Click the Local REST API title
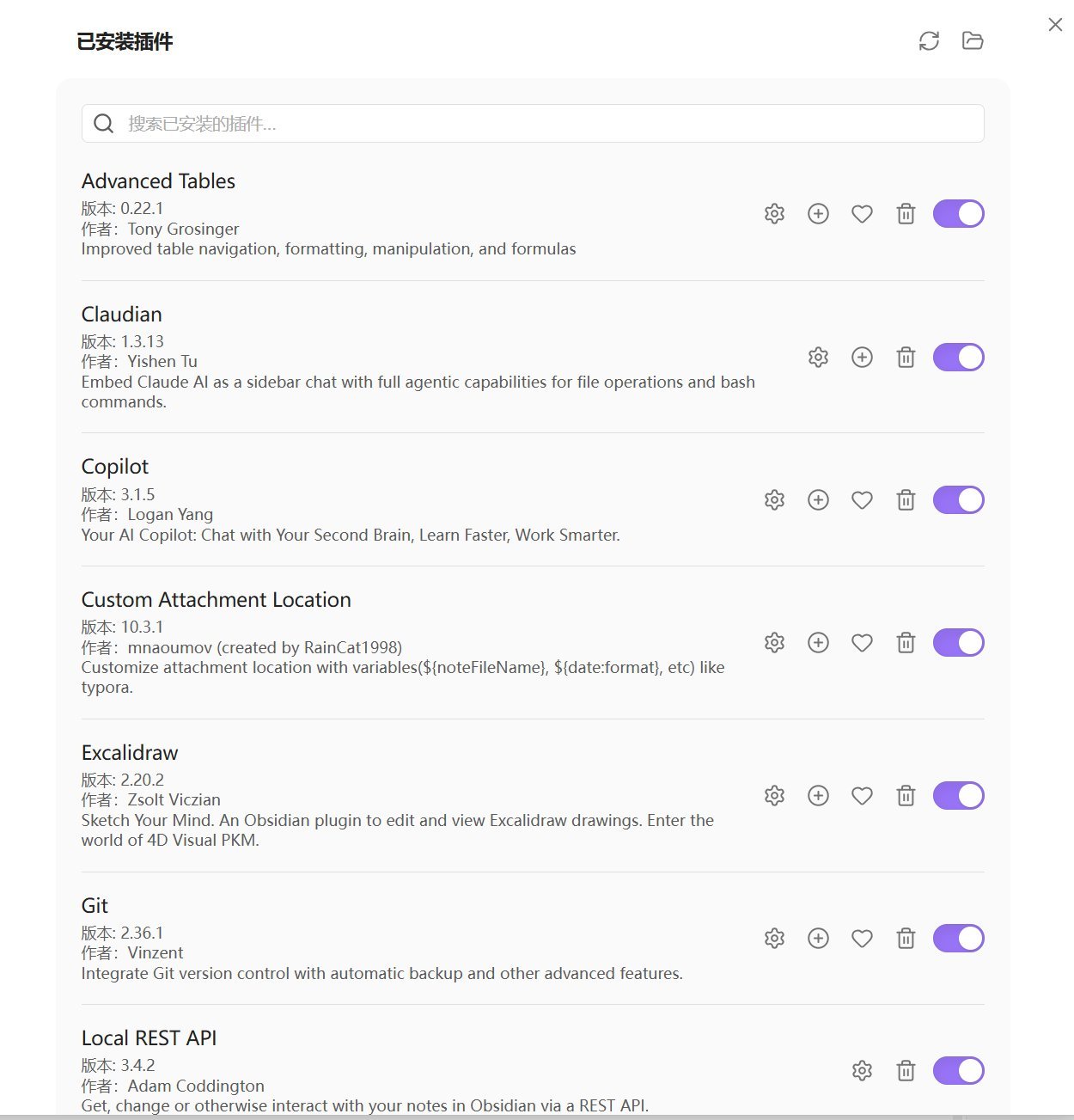Viewport: 1074px width, 1120px height. (149, 1038)
